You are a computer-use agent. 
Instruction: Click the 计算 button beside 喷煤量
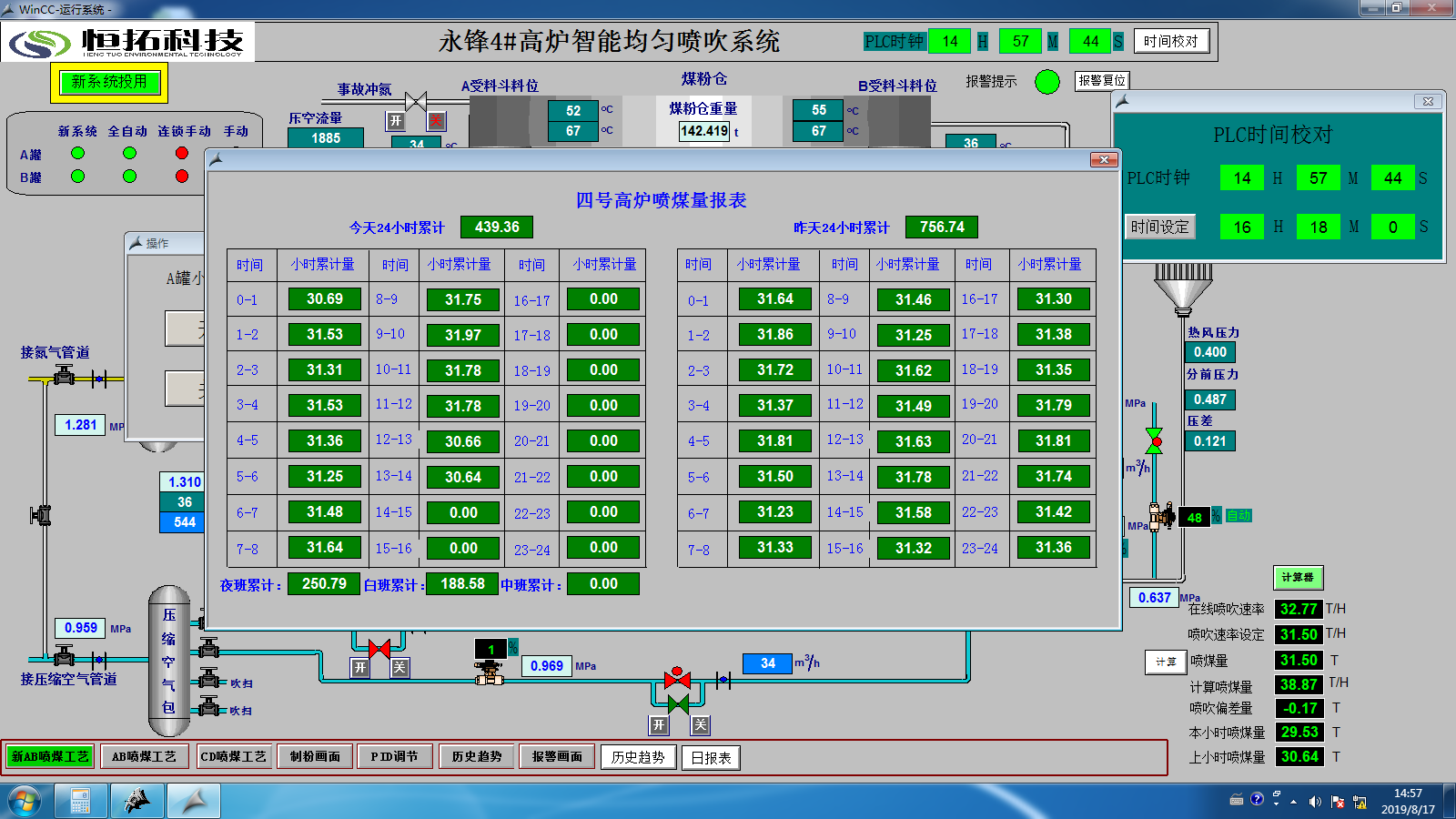[x=1166, y=662]
